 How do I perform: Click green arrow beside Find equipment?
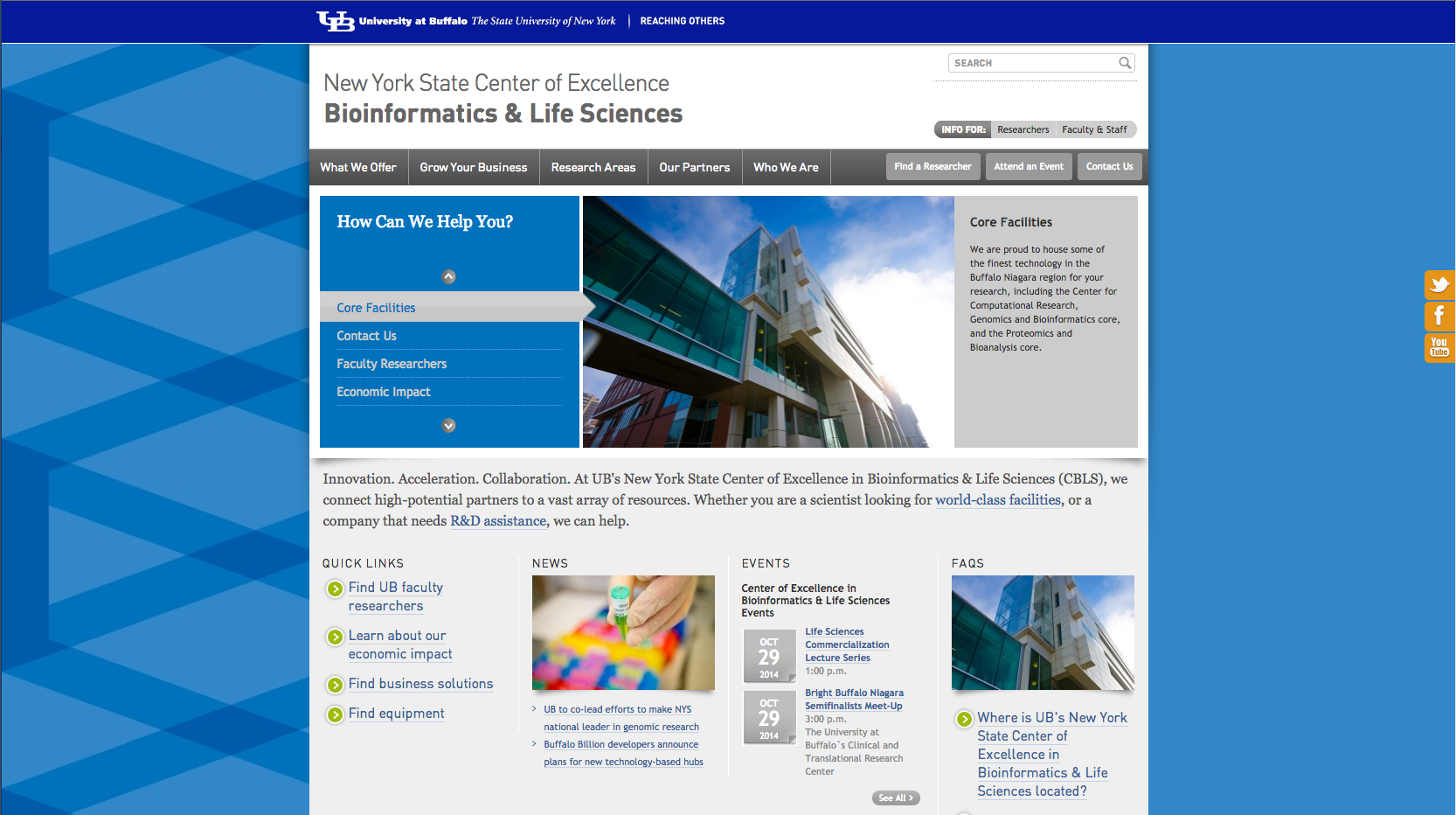[x=335, y=714]
